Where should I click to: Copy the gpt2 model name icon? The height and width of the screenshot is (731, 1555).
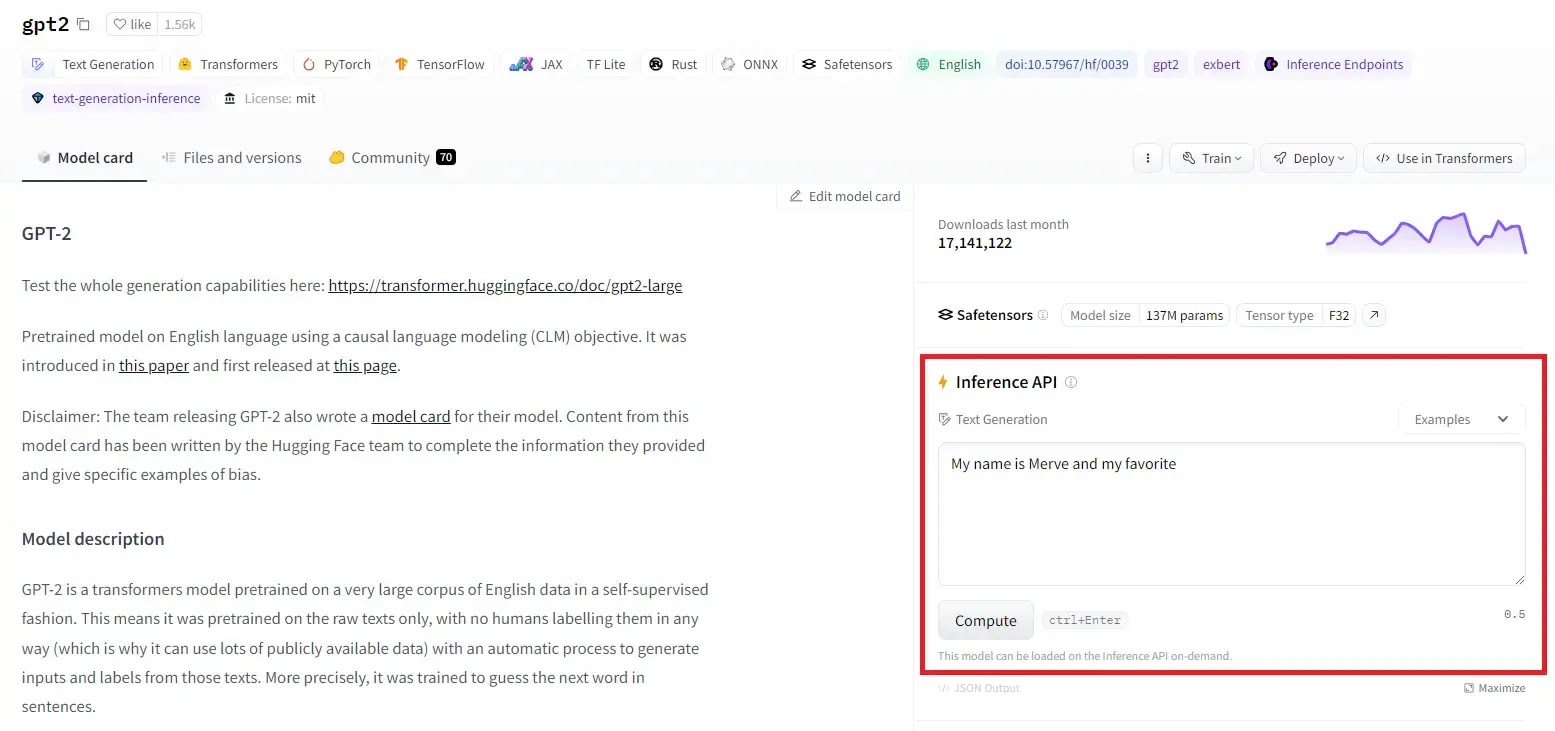[x=83, y=24]
